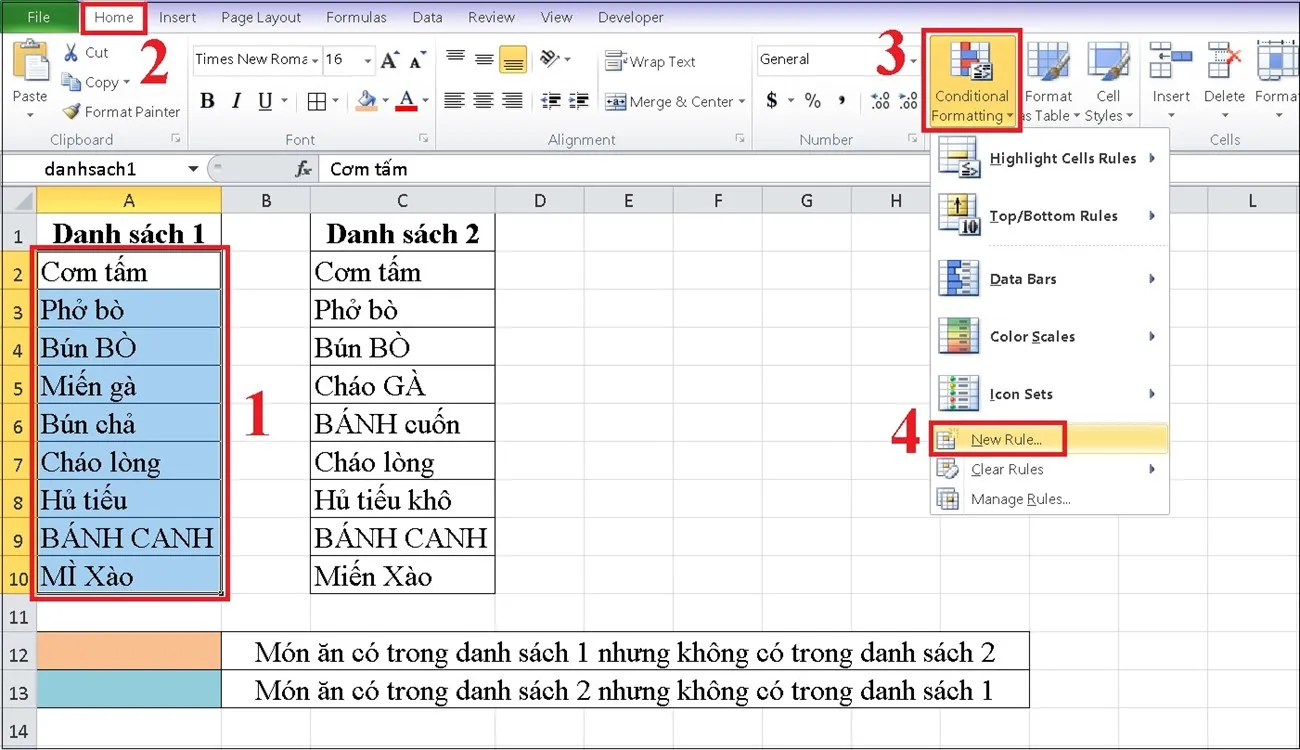Set Middle Align vertical alignment

tap(484, 60)
